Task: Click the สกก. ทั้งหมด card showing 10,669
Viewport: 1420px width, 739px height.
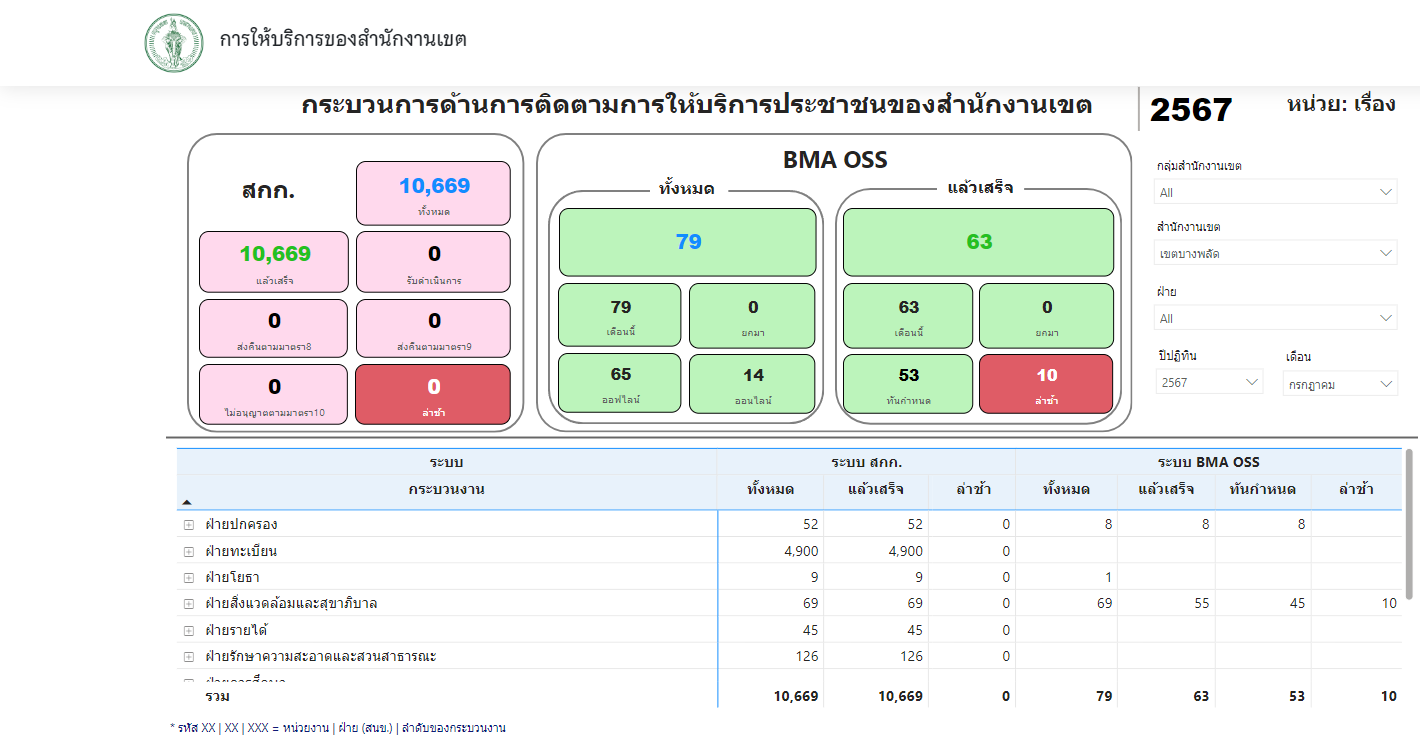Action: [x=433, y=193]
